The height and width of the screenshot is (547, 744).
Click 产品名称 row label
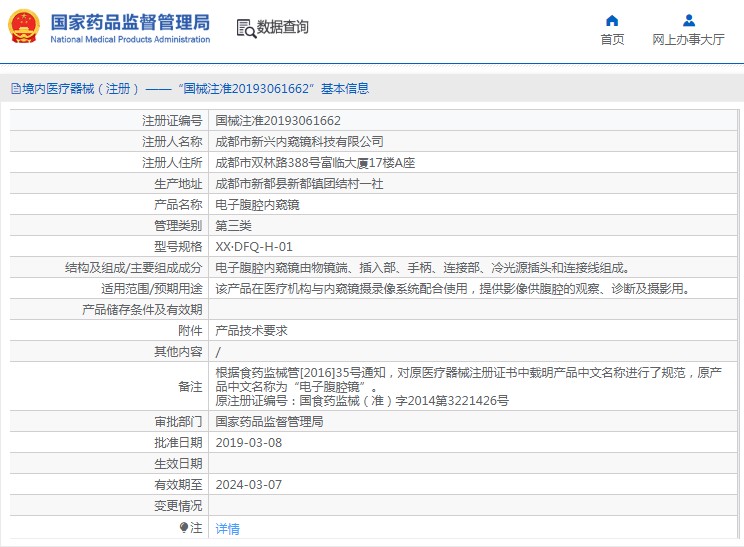click(x=178, y=204)
